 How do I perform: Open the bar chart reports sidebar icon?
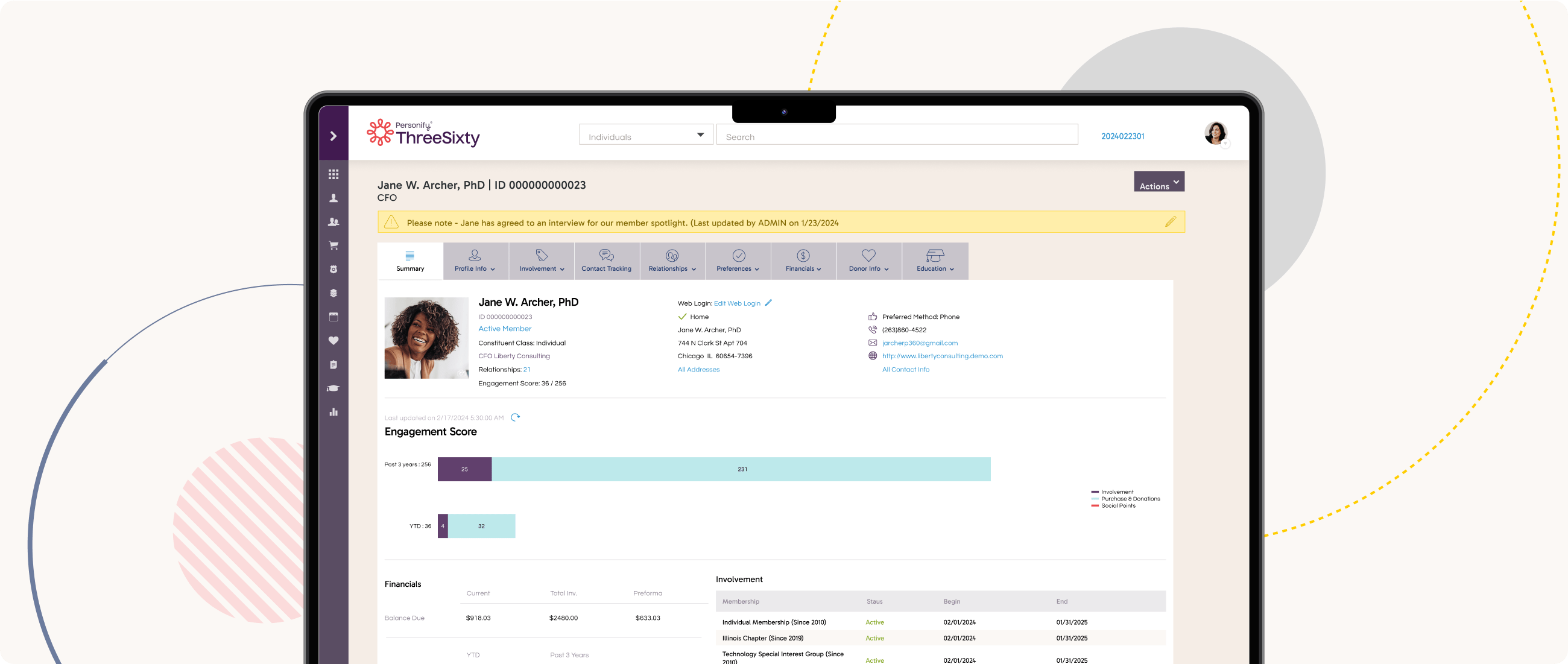point(333,412)
